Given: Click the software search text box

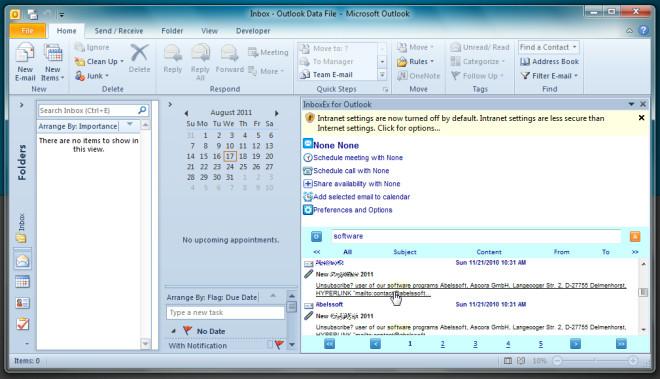Looking at the screenshot, I should (476, 236).
